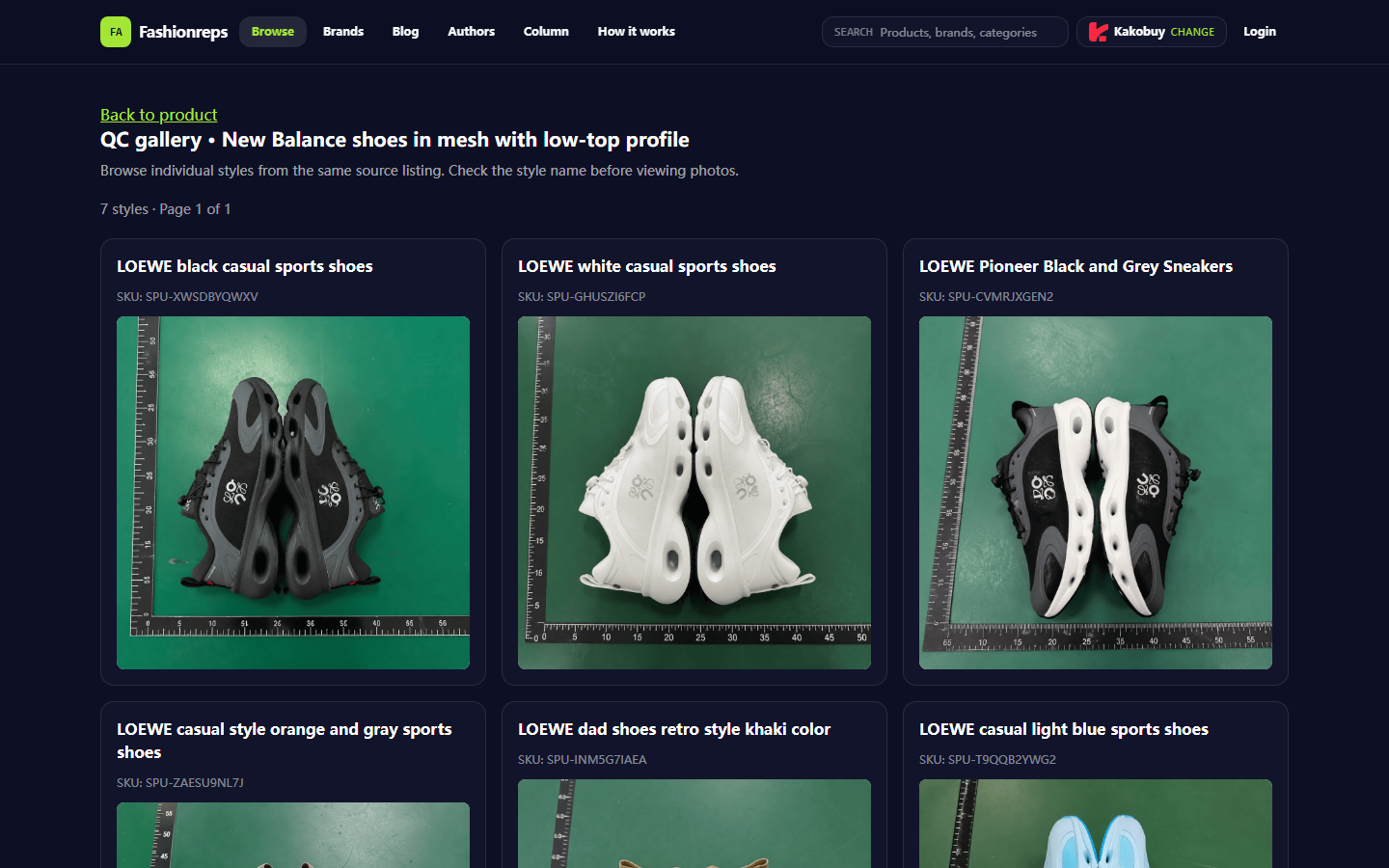Open LOEWE black casual sports shoes title

245,266
